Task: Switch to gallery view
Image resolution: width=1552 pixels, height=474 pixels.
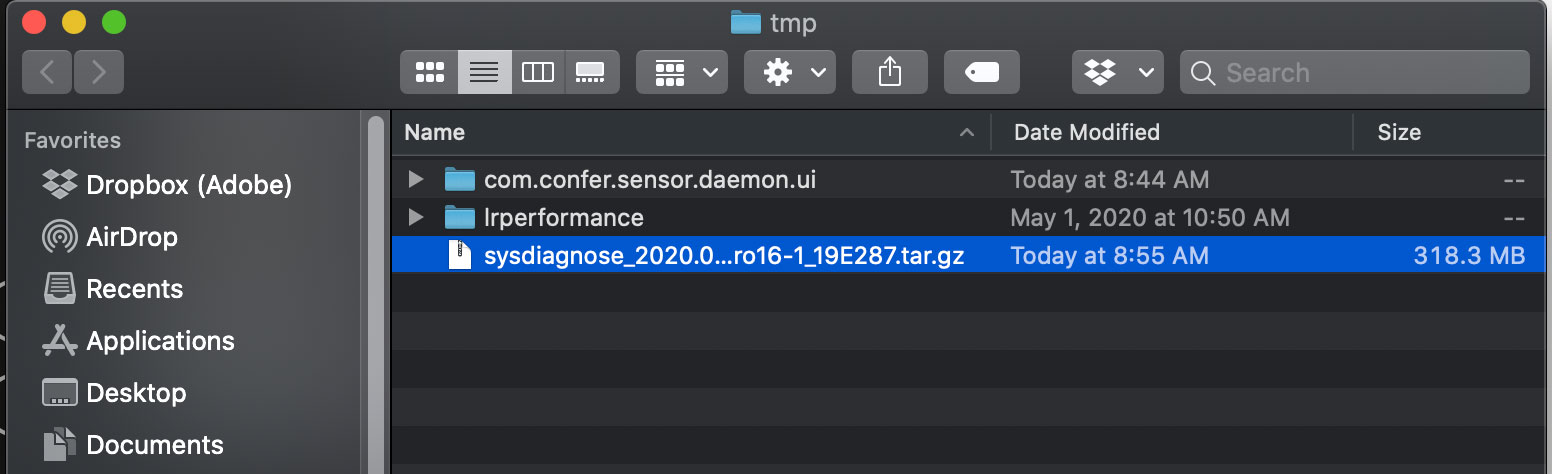Action: 591,72
